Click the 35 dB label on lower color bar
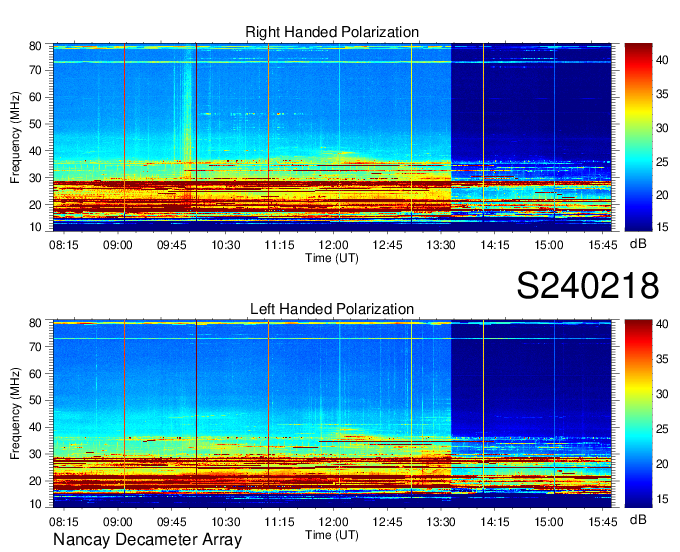Screen dimensions: 680x552 click(662, 359)
